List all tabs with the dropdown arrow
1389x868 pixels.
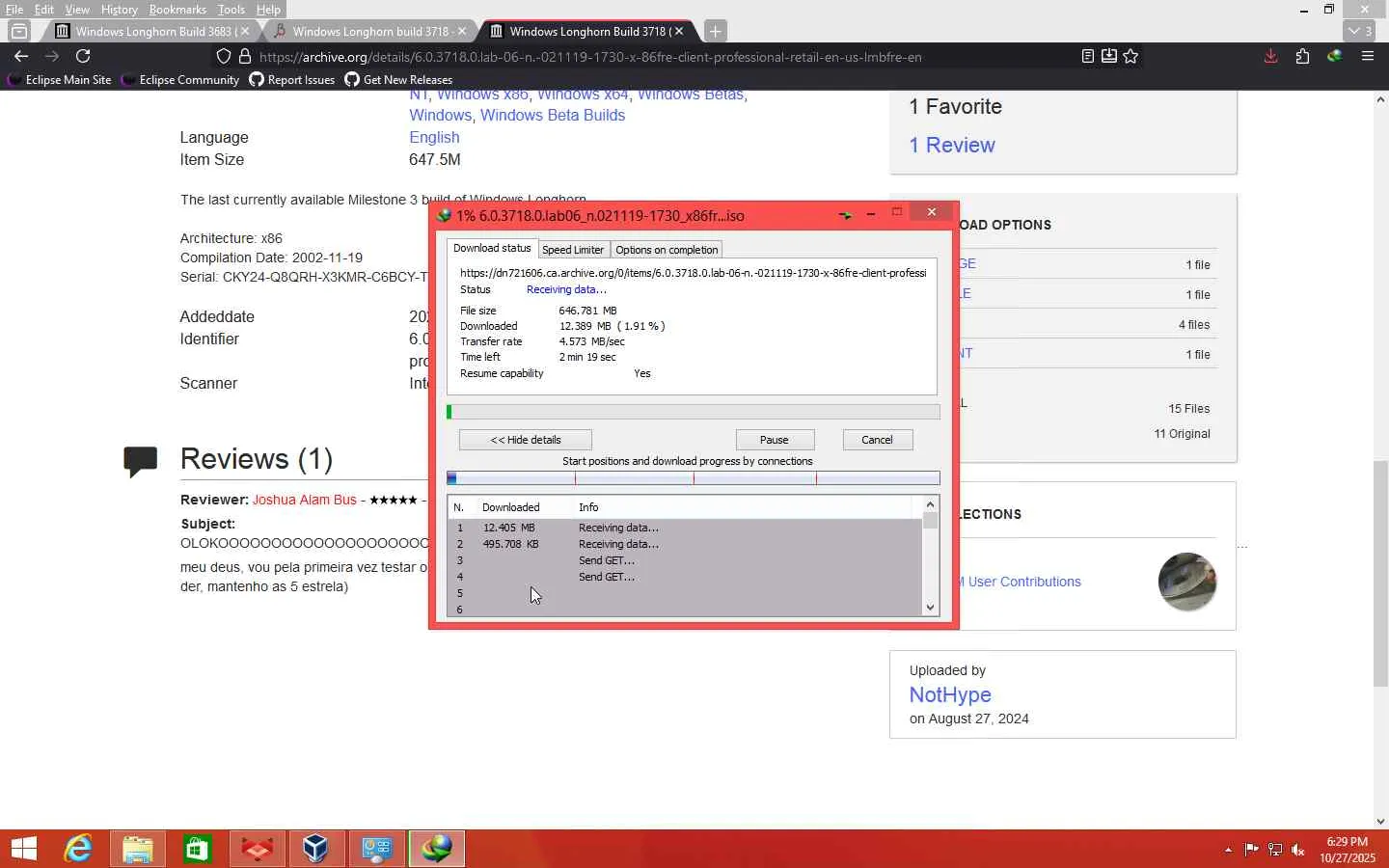pyautogui.click(x=1361, y=31)
